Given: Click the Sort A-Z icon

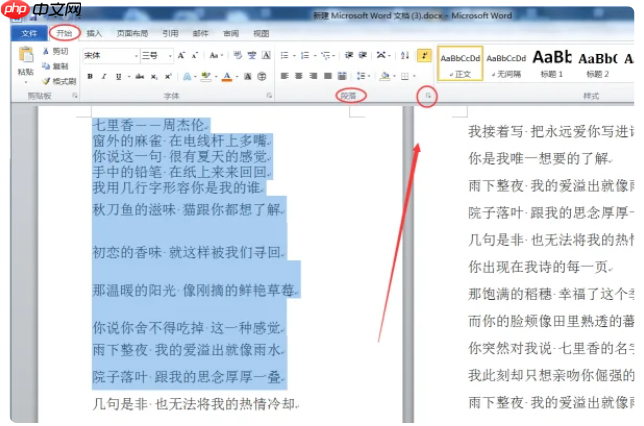Looking at the screenshot, I should pyautogui.click(x=405, y=55).
